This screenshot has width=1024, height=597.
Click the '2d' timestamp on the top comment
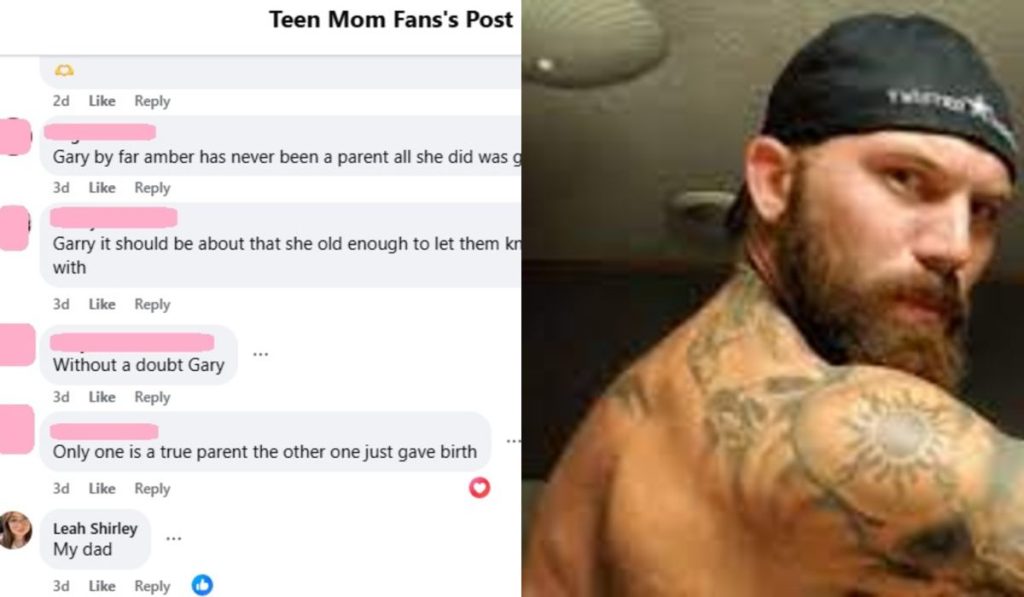coord(60,101)
